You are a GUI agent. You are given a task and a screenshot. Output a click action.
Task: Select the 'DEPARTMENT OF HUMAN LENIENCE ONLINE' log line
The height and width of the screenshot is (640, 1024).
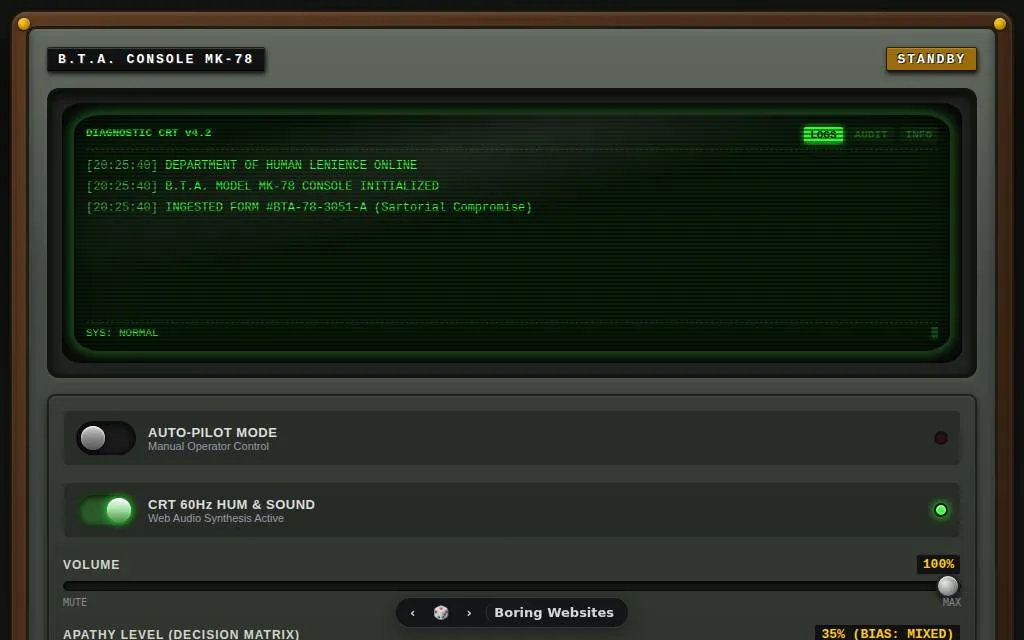tap(251, 165)
